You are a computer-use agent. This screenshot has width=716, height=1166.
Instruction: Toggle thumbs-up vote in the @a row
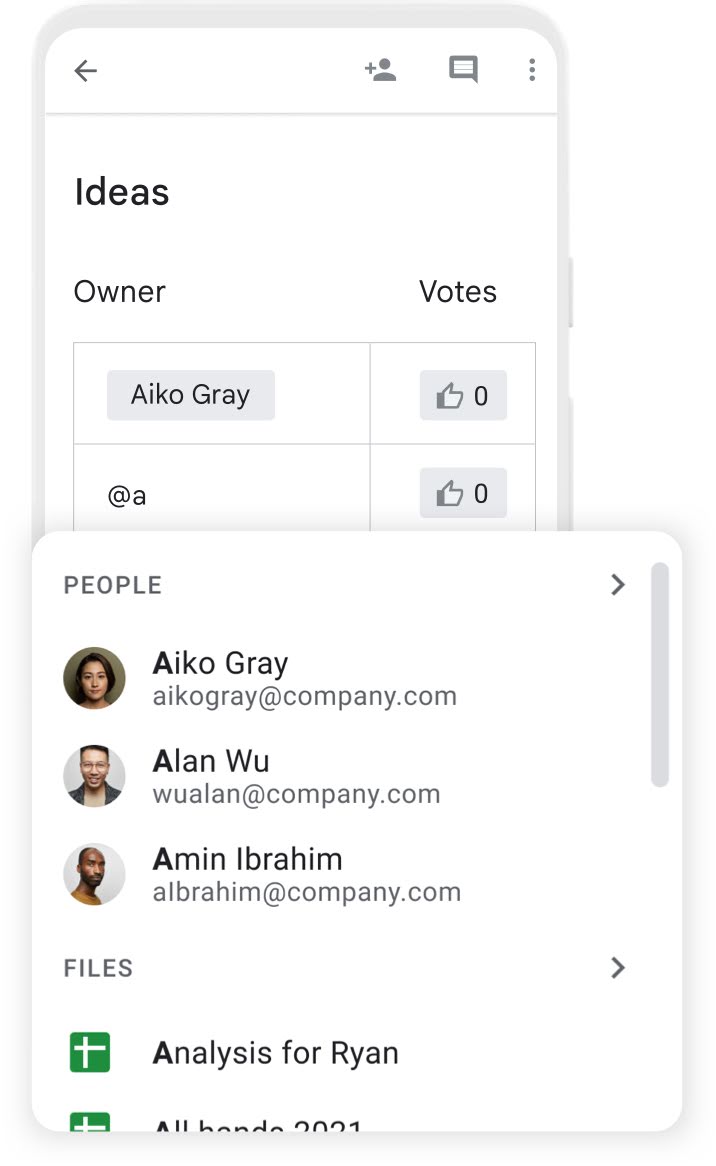coord(463,493)
